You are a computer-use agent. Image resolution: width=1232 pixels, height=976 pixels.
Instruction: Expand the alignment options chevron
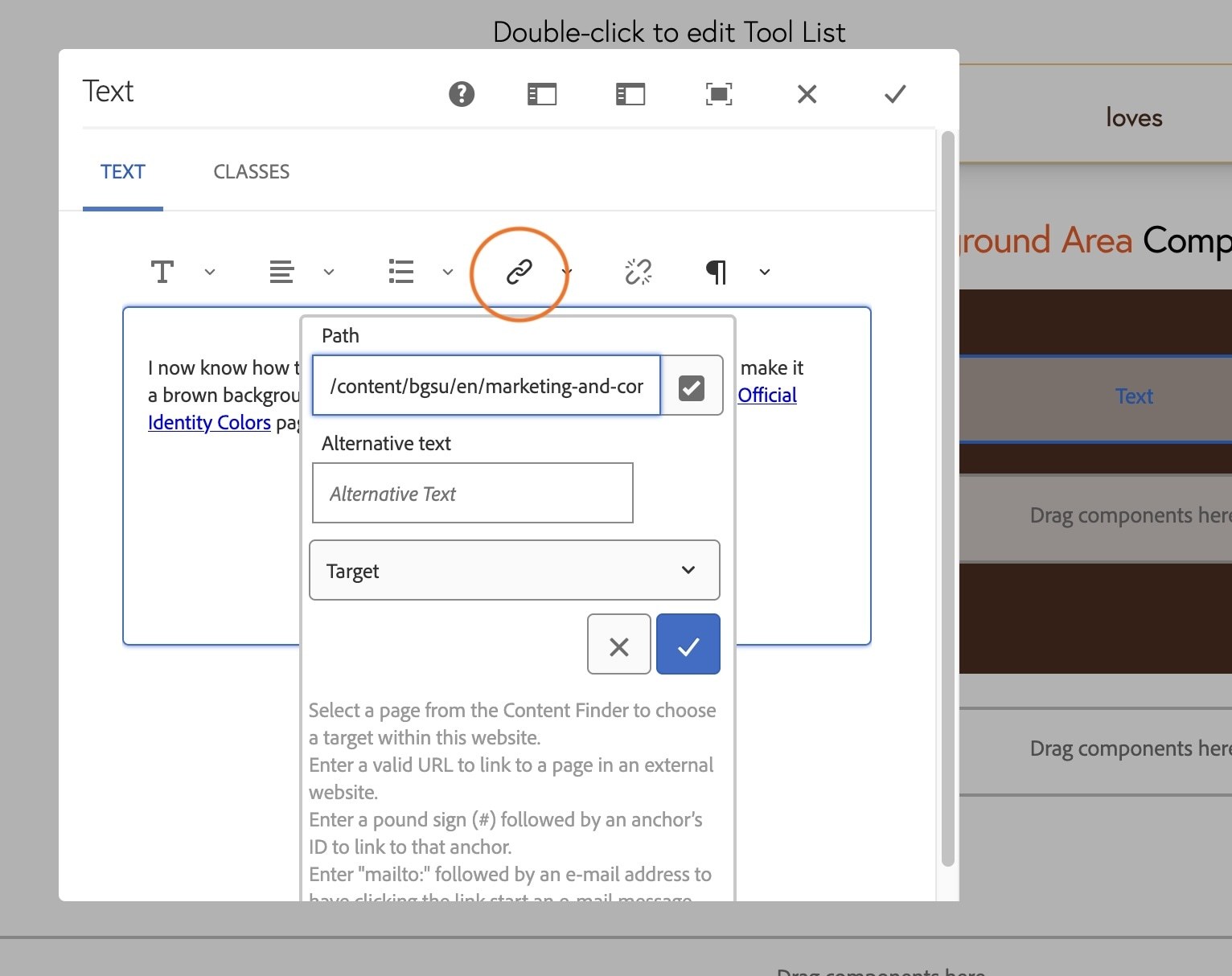pyautogui.click(x=329, y=272)
